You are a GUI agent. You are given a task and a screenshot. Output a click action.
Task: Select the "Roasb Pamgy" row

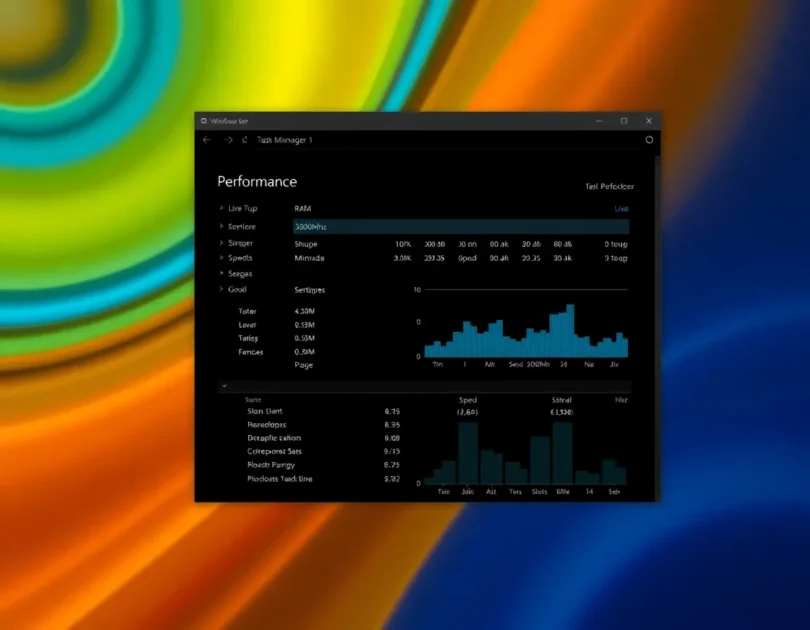point(271,465)
